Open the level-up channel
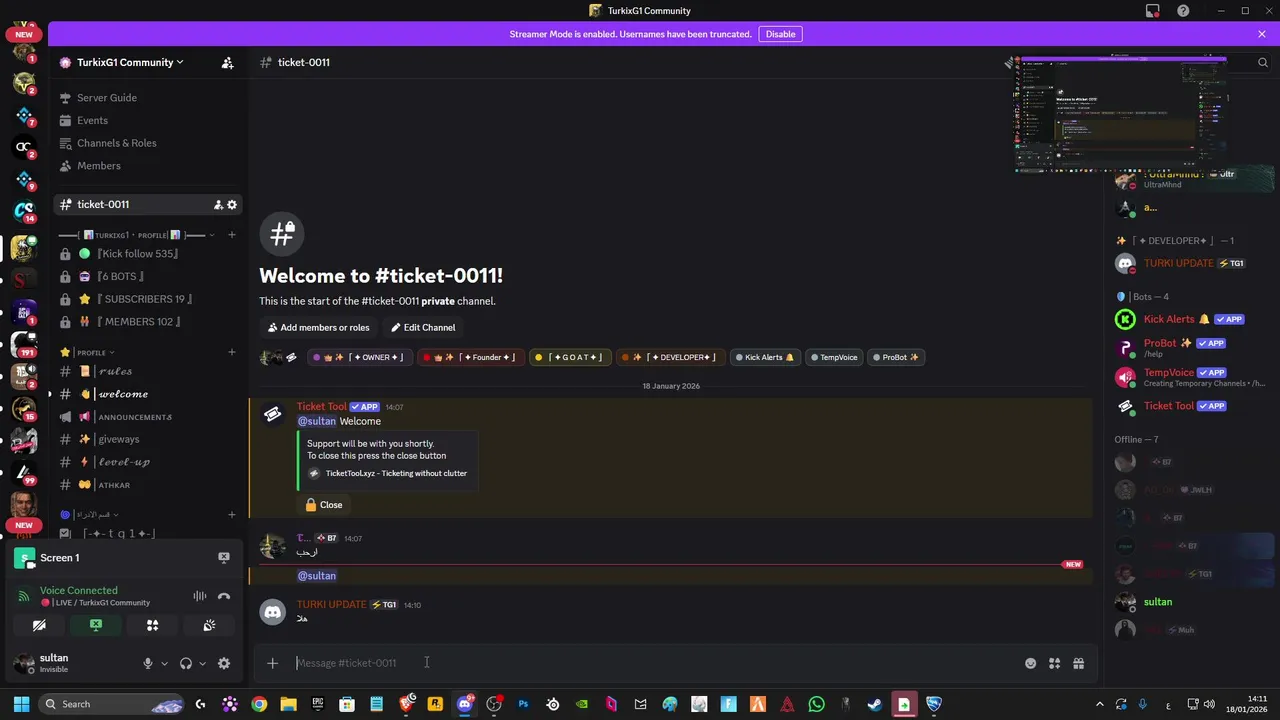The width and height of the screenshot is (1280, 720). point(148,462)
